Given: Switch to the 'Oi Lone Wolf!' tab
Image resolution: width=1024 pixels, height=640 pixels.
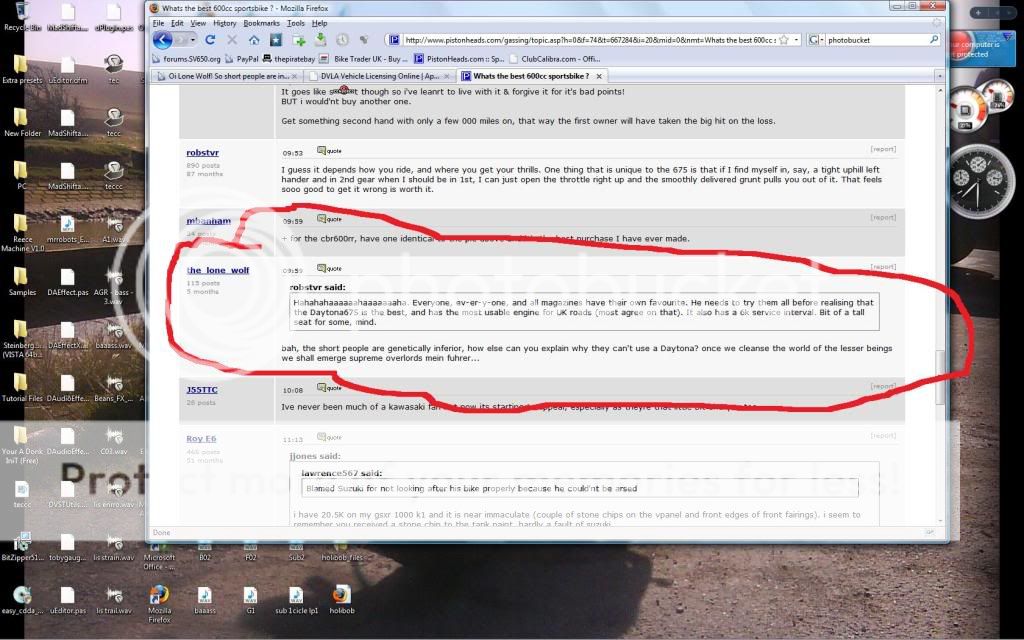Looking at the screenshot, I should pyautogui.click(x=227, y=76).
